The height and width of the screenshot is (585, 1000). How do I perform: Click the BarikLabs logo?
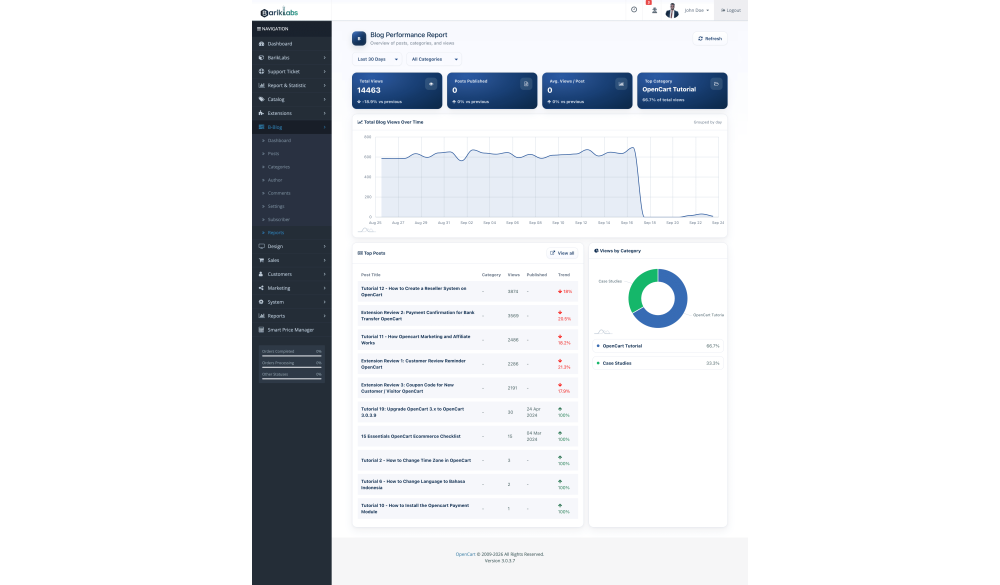pos(279,11)
